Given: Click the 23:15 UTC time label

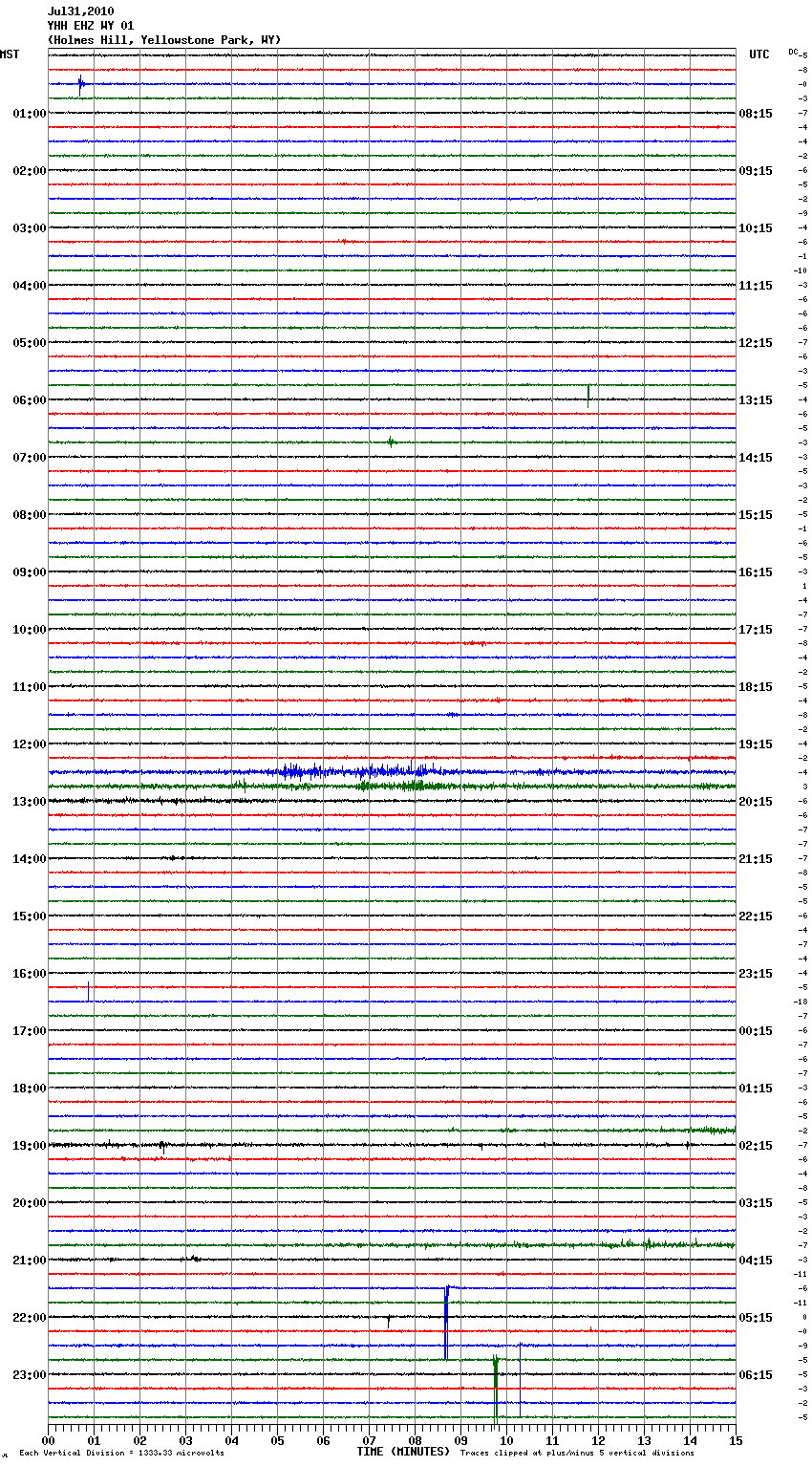Looking at the screenshot, I should (x=756, y=974).
